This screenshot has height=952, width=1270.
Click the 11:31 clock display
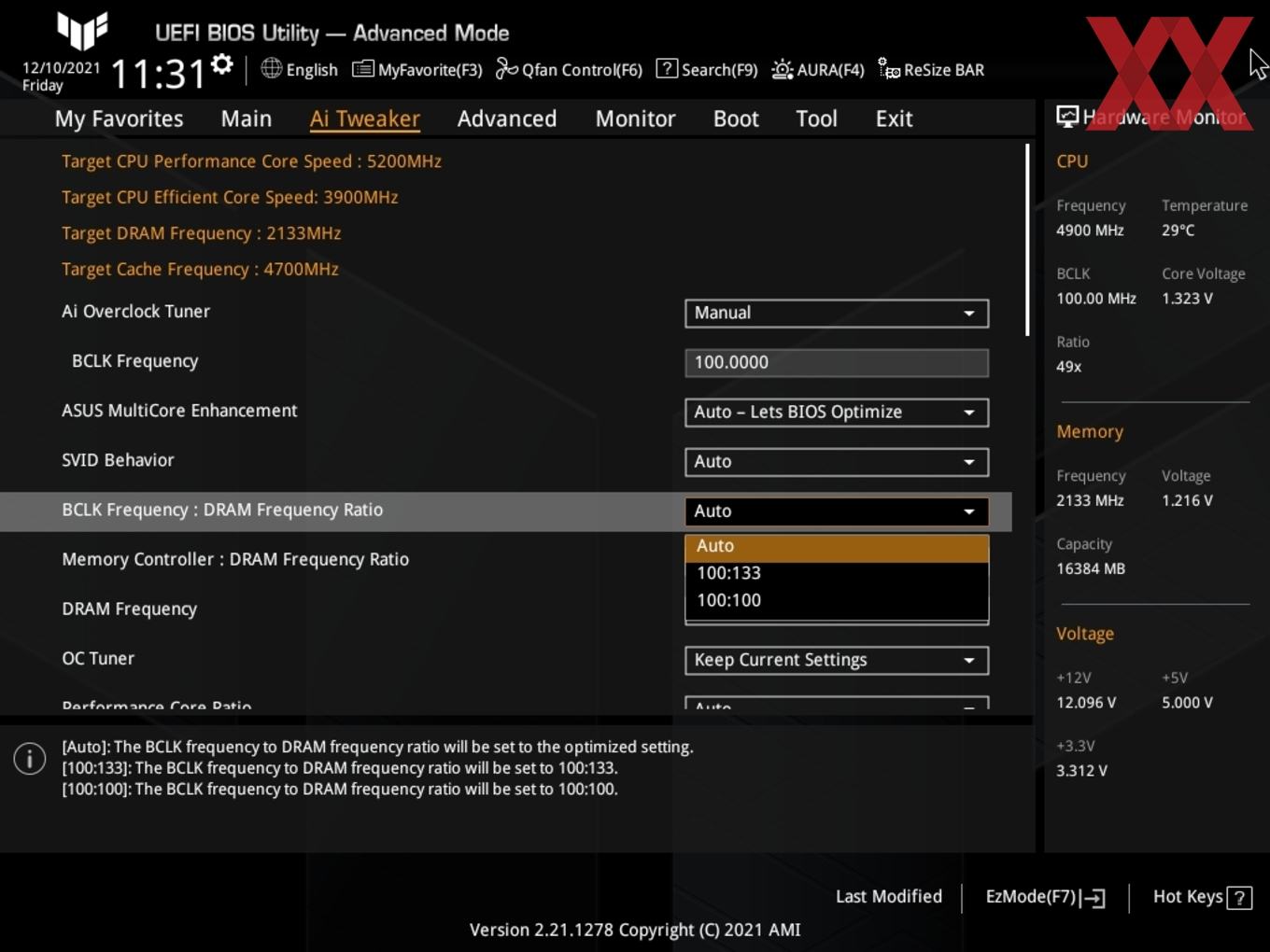click(157, 73)
